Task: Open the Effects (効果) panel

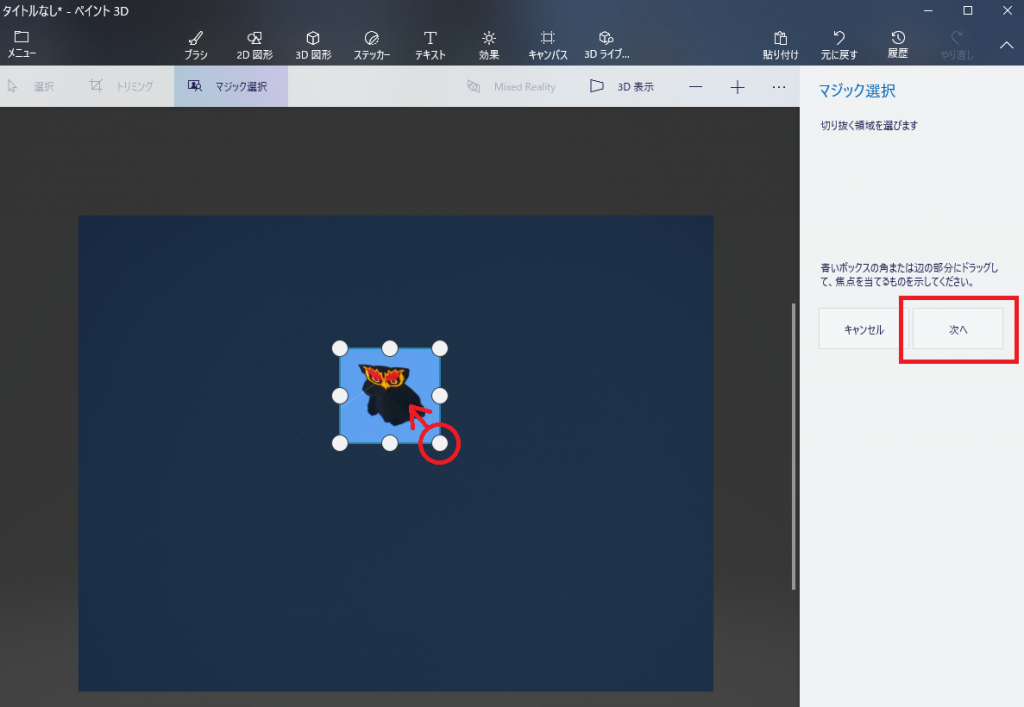Action: 488,44
